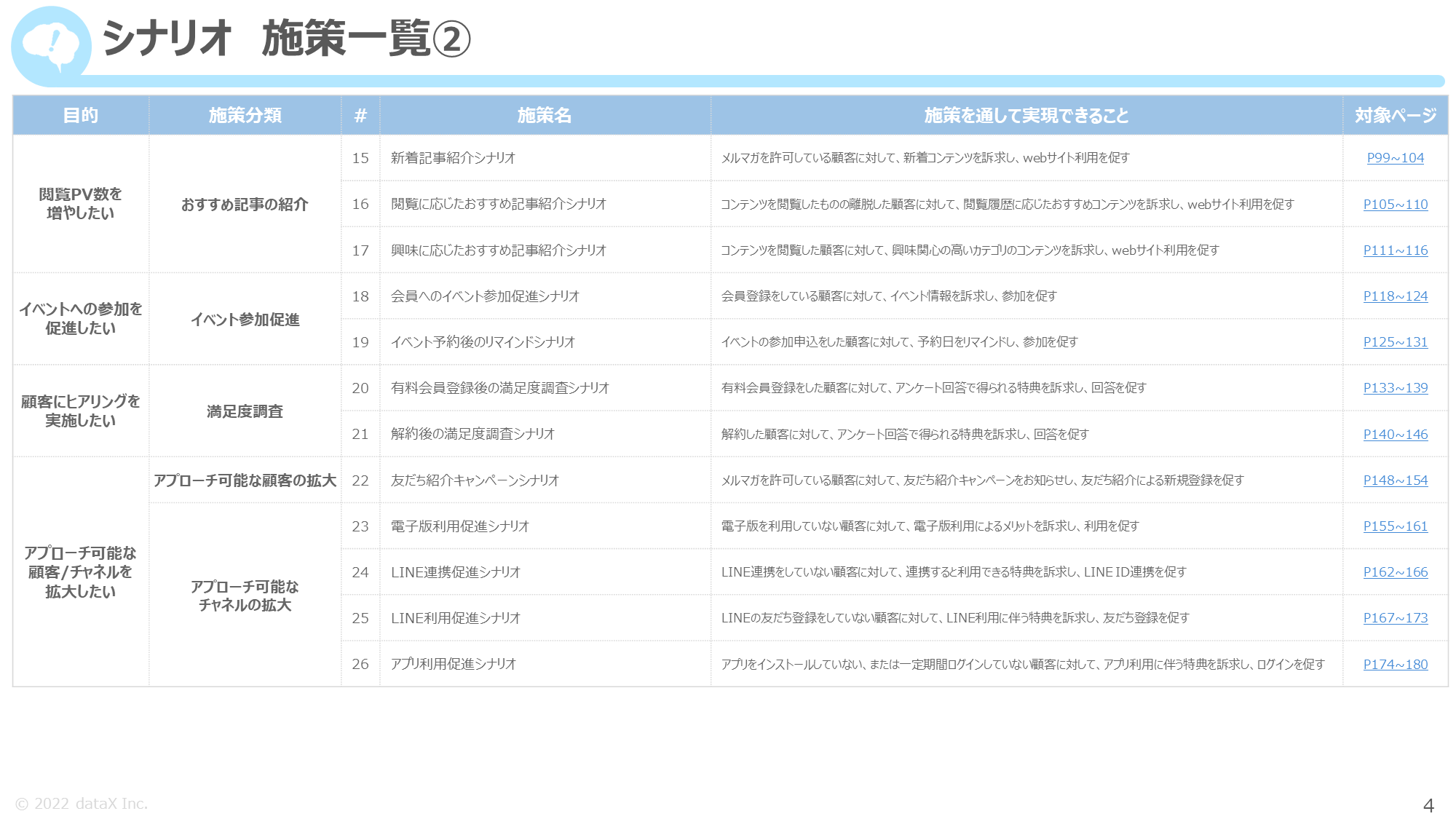Open page link P167~173
Viewport: 1456px width, 819px height.
click(x=1395, y=618)
